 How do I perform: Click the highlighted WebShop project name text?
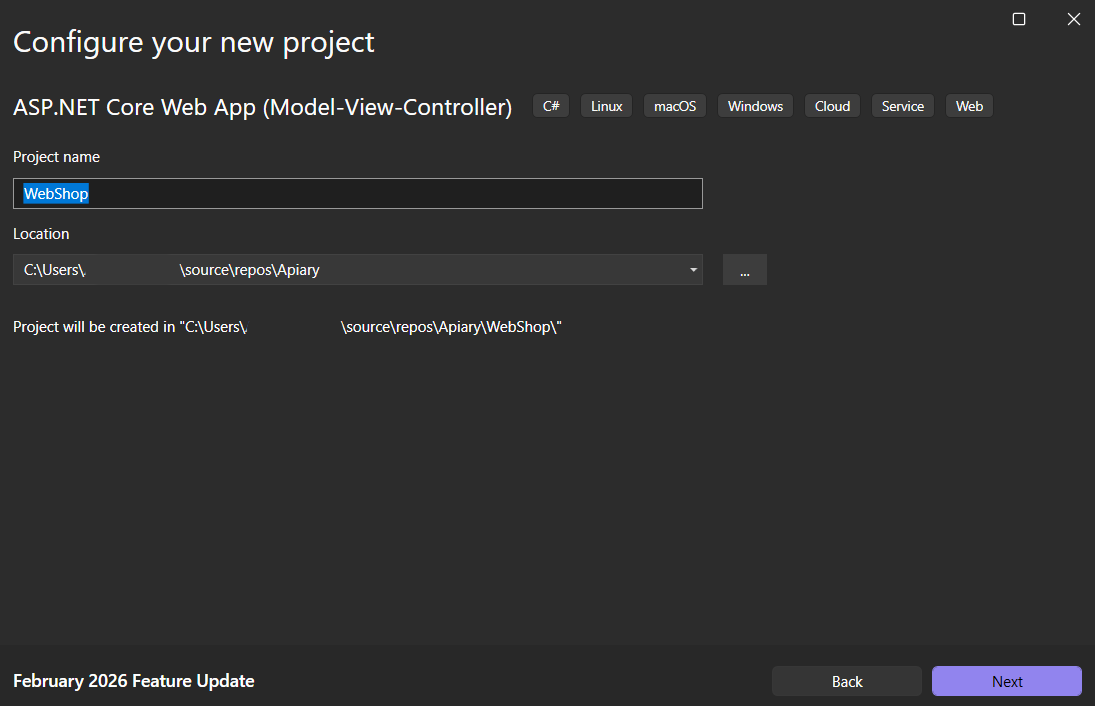(x=55, y=193)
